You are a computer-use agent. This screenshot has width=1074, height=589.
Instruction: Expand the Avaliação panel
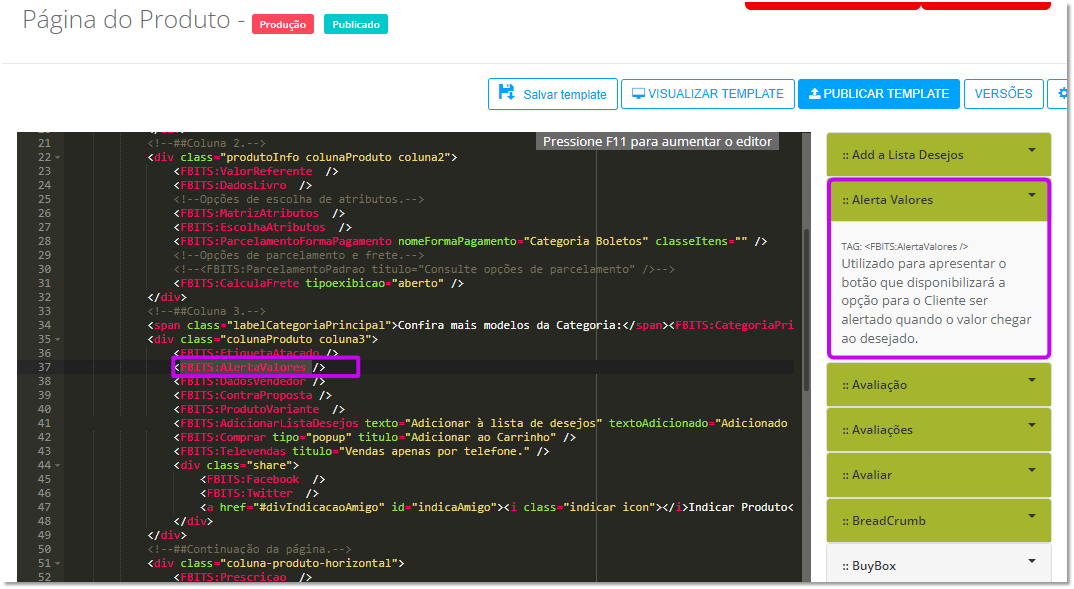[938, 385]
